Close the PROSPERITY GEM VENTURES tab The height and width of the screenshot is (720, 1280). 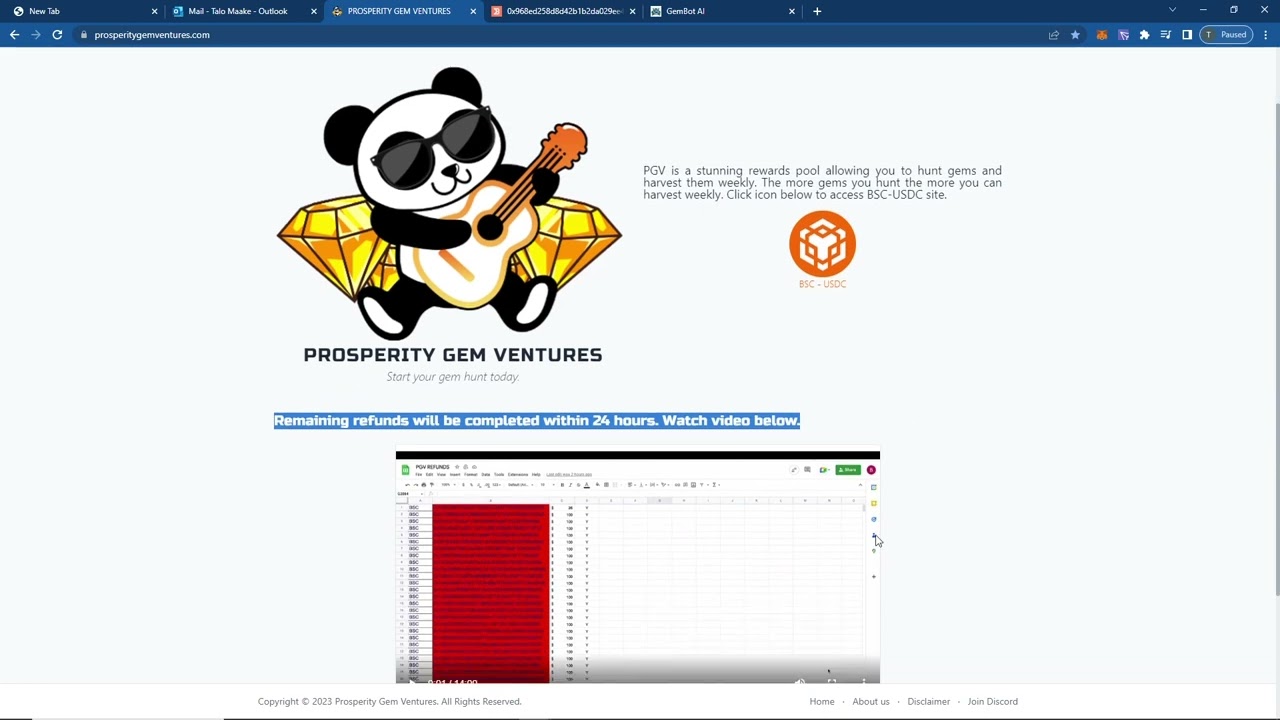(473, 11)
